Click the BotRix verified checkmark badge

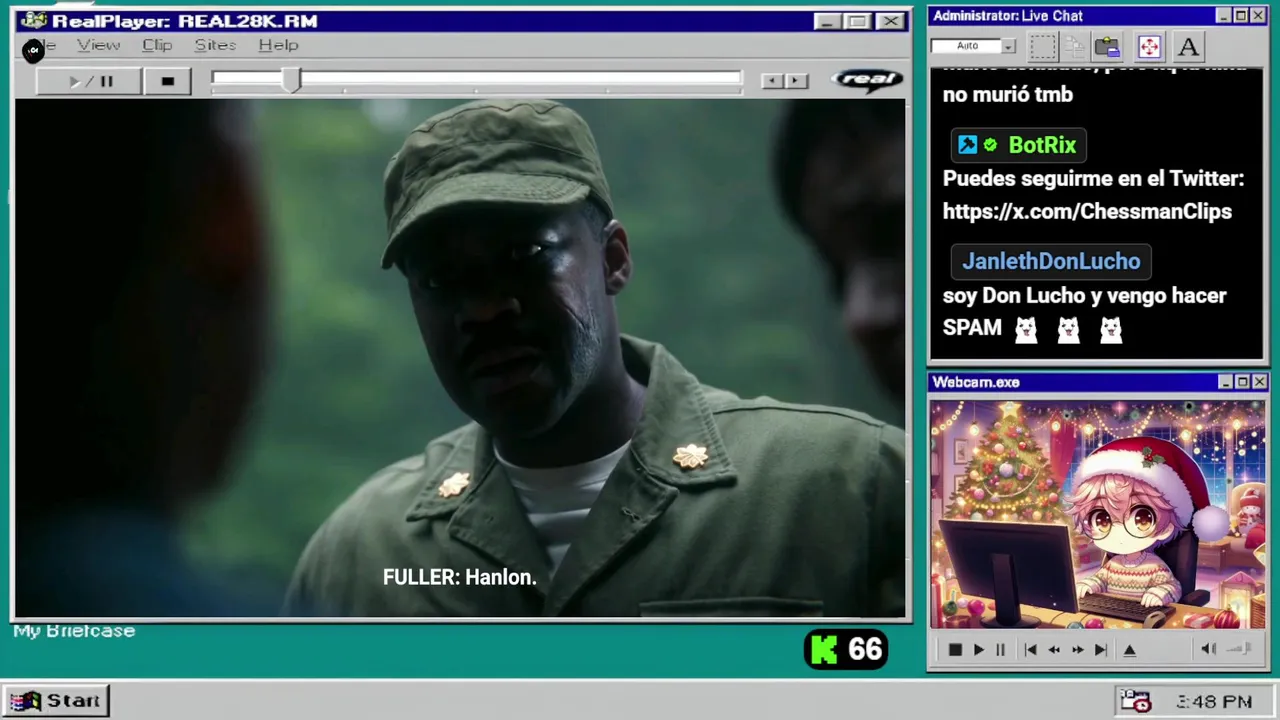click(x=990, y=145)
